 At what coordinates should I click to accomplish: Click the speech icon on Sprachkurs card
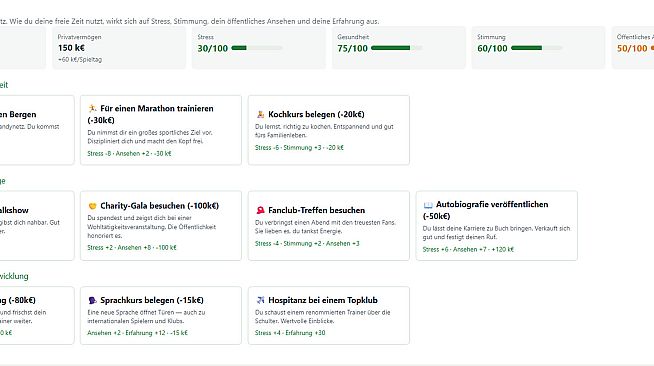[92, 300]
